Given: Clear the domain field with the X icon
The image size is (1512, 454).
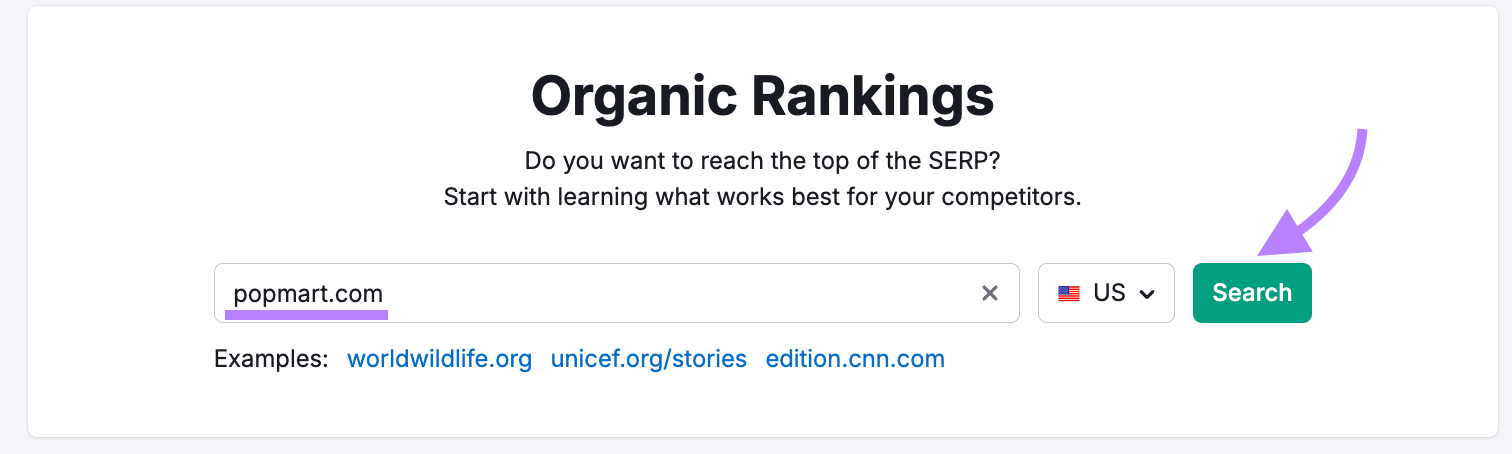Looking at the screenshot, I should click(x=990, y=293).
